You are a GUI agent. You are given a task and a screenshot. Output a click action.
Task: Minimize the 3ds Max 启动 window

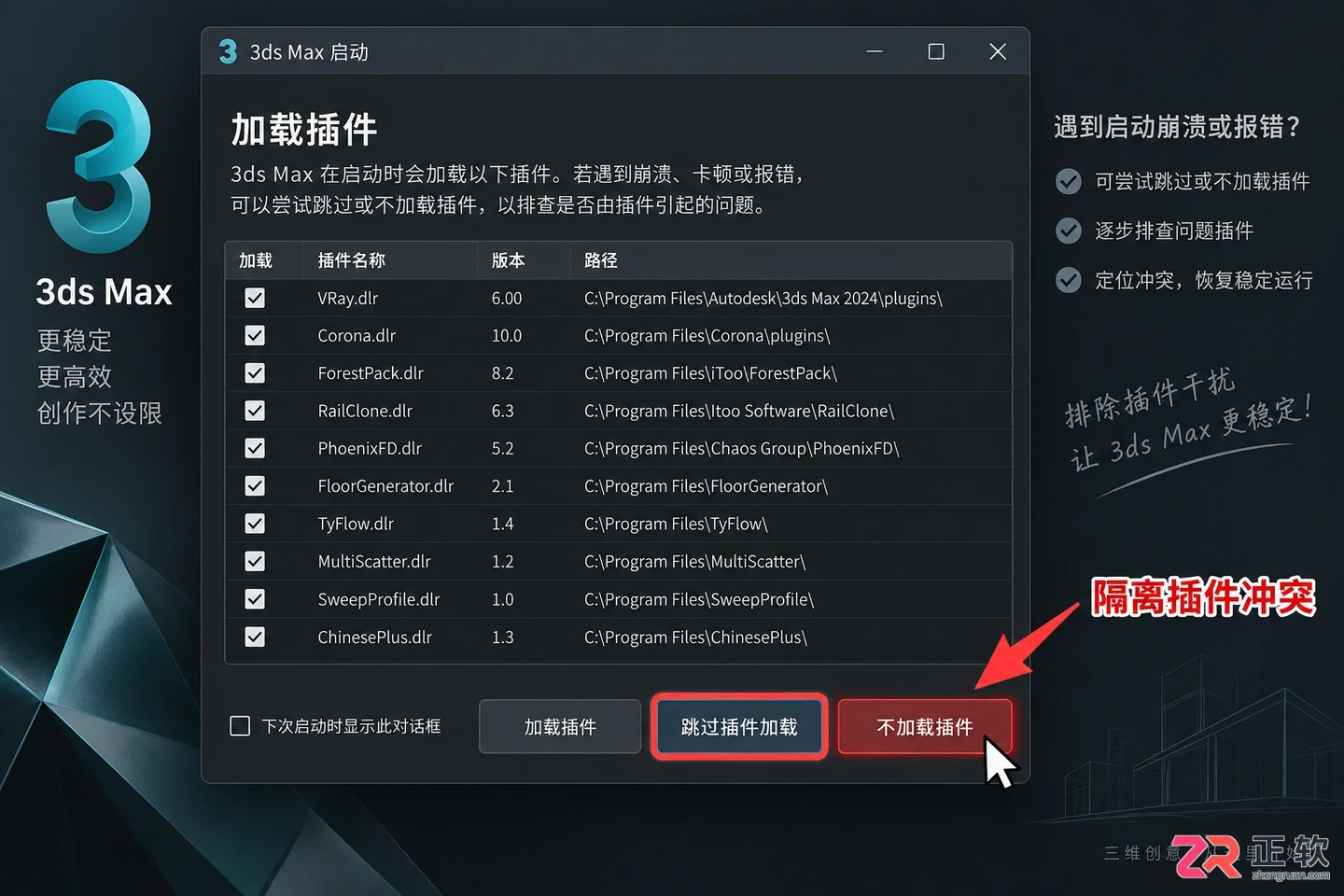[875, 51]
